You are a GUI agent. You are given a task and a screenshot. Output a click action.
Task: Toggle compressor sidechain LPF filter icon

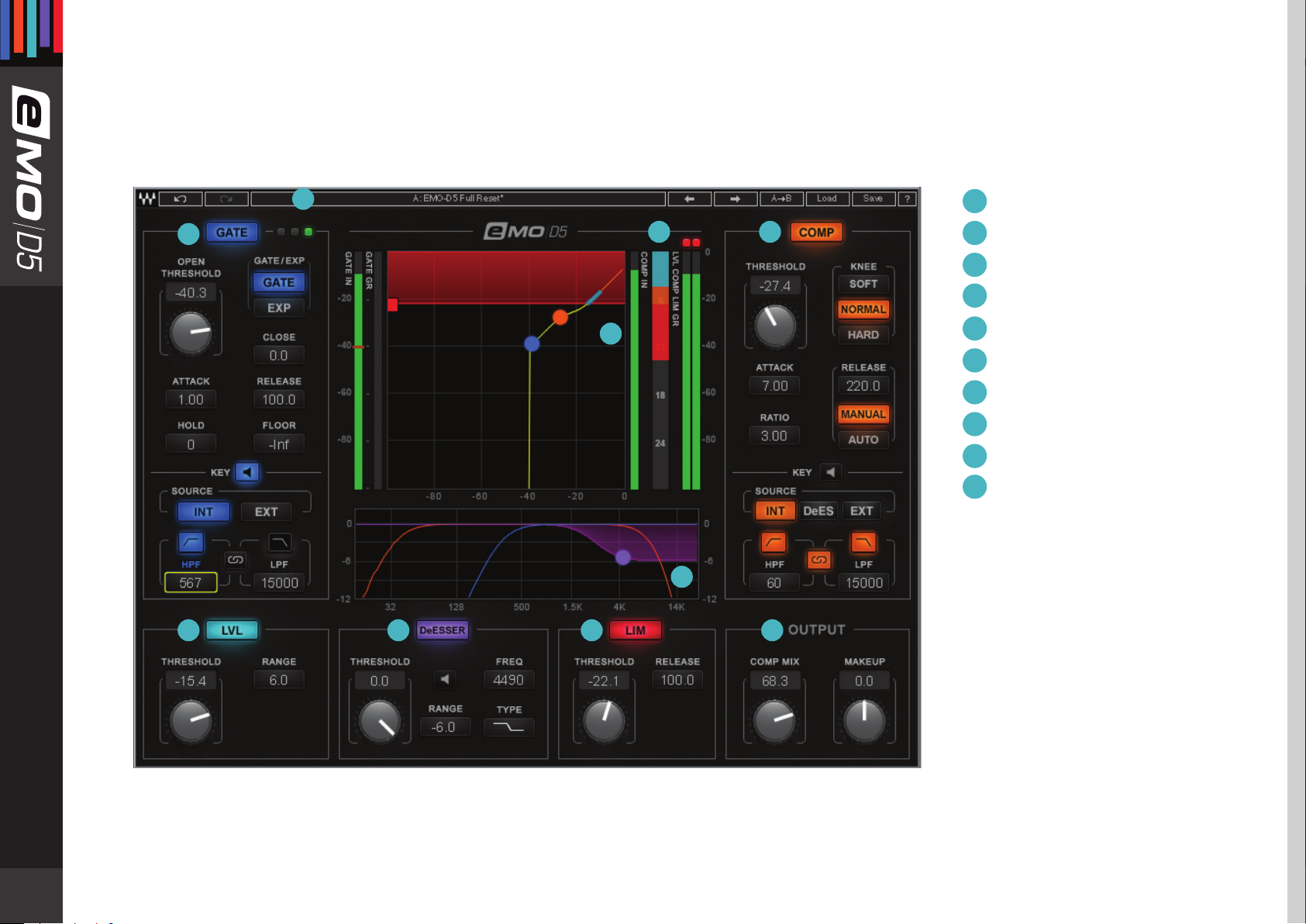pos(863,542)
